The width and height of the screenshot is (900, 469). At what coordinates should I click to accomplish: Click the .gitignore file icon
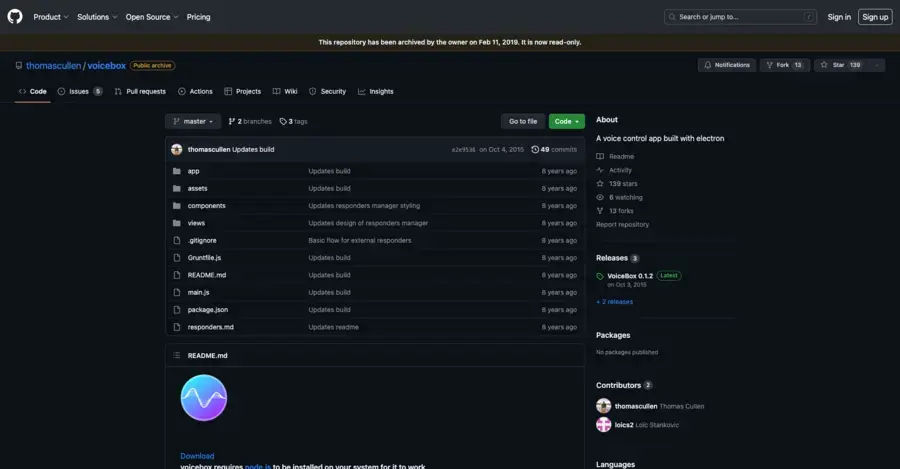pyautogui.click(x=177, y=241)
